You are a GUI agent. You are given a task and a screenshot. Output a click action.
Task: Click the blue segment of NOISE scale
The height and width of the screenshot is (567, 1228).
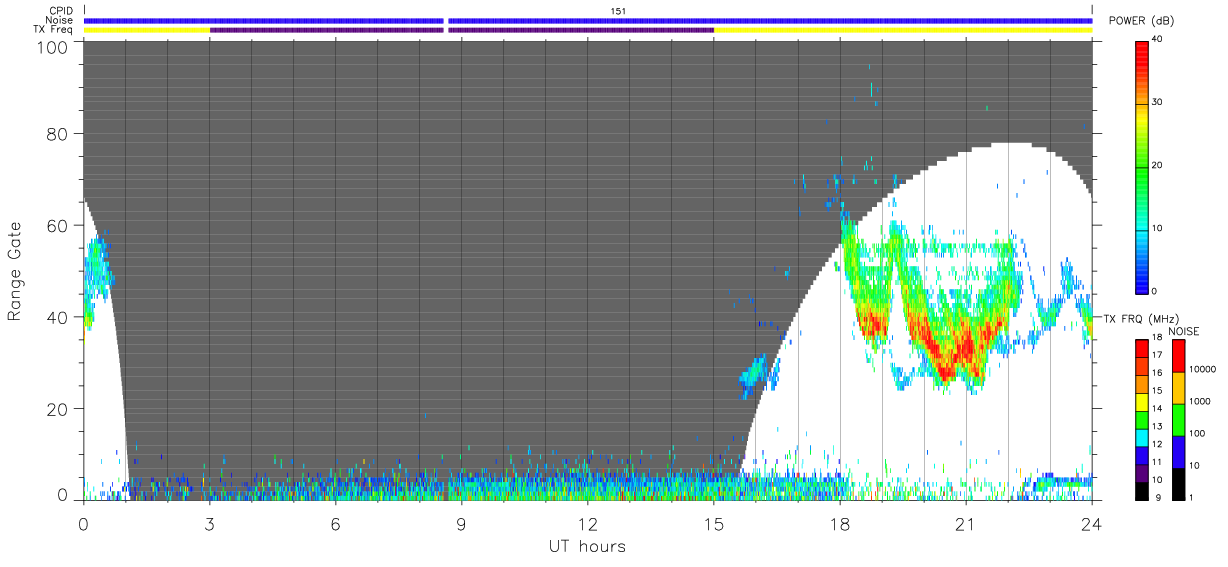[1179, 452]
